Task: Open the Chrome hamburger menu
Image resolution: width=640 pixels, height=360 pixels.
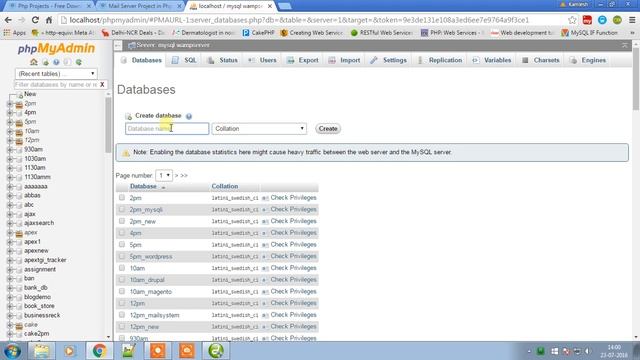Action: pos(632,20)
